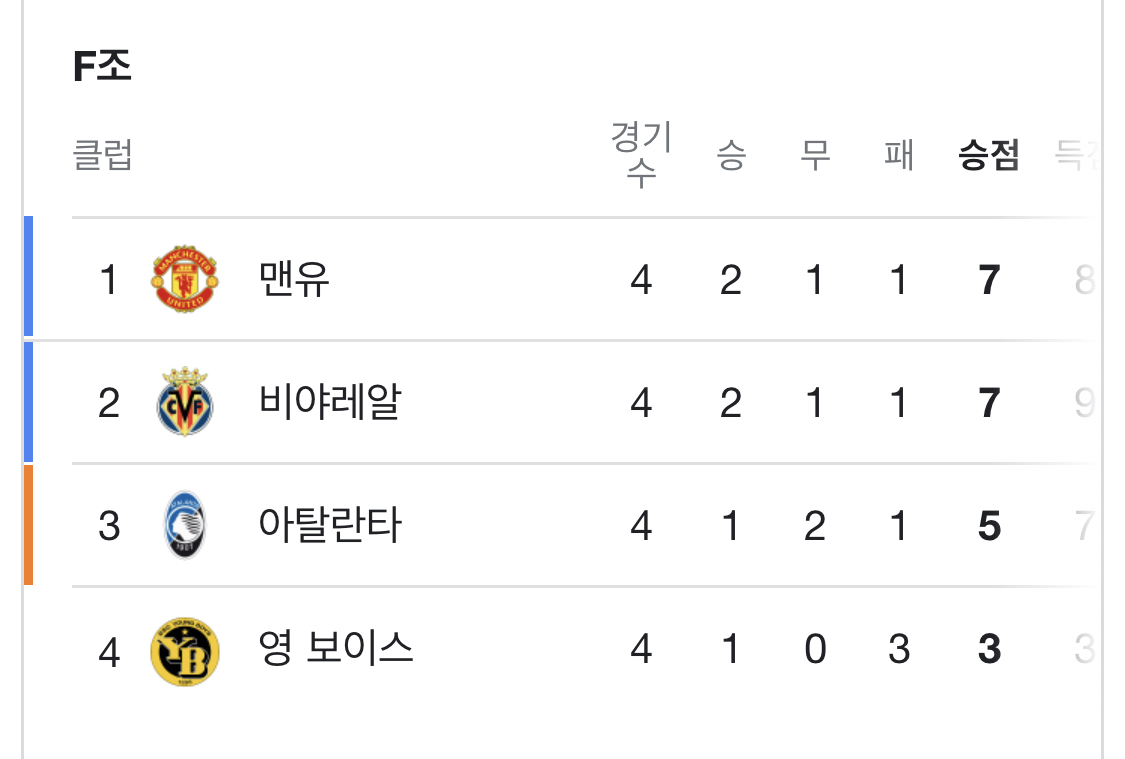Open the 비야레알 team link
This screenshot has width=1125, height=759.
coord(329,402)
